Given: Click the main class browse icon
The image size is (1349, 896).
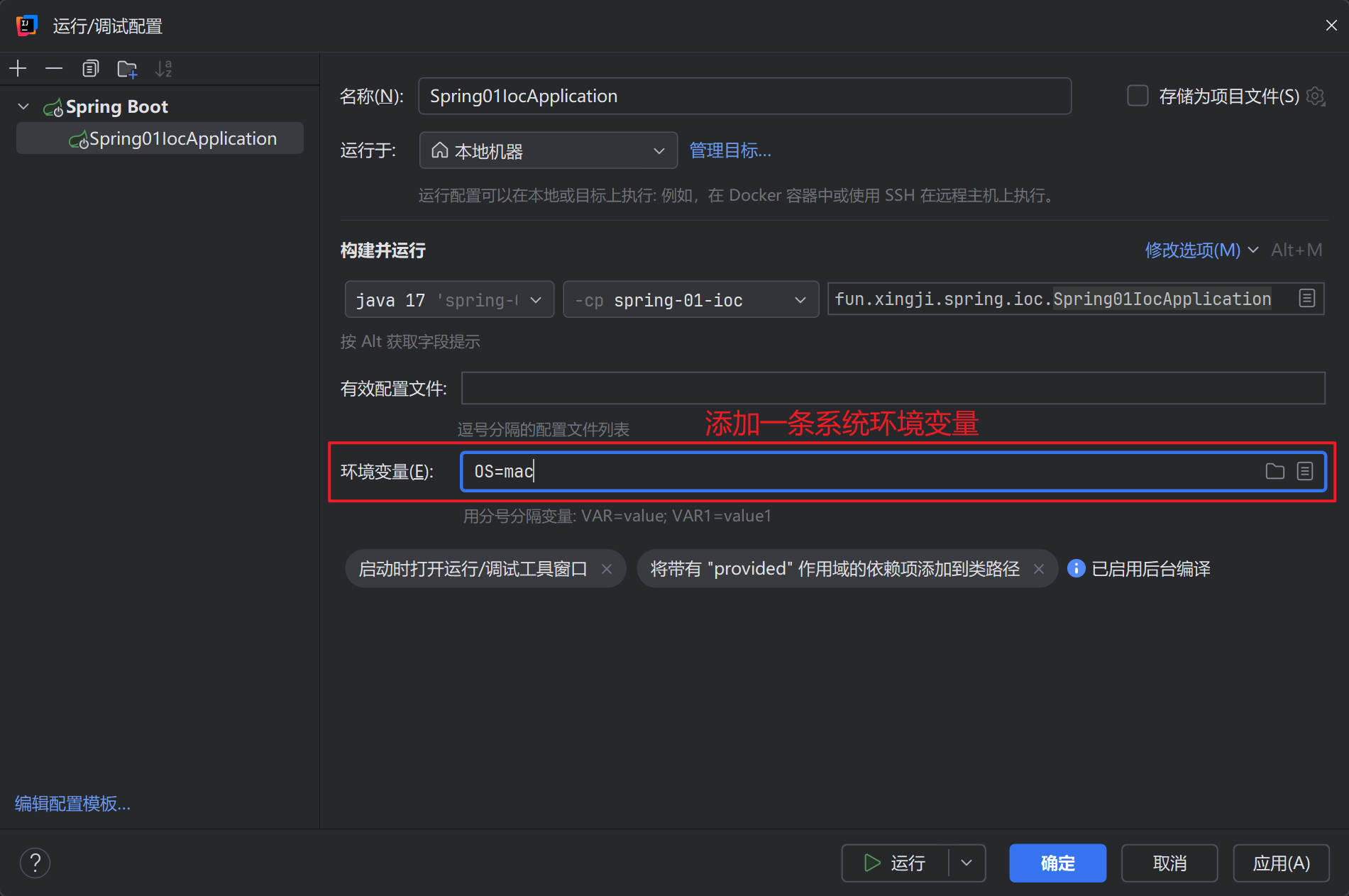Looking at the screenshot, I should [1306, 299].
